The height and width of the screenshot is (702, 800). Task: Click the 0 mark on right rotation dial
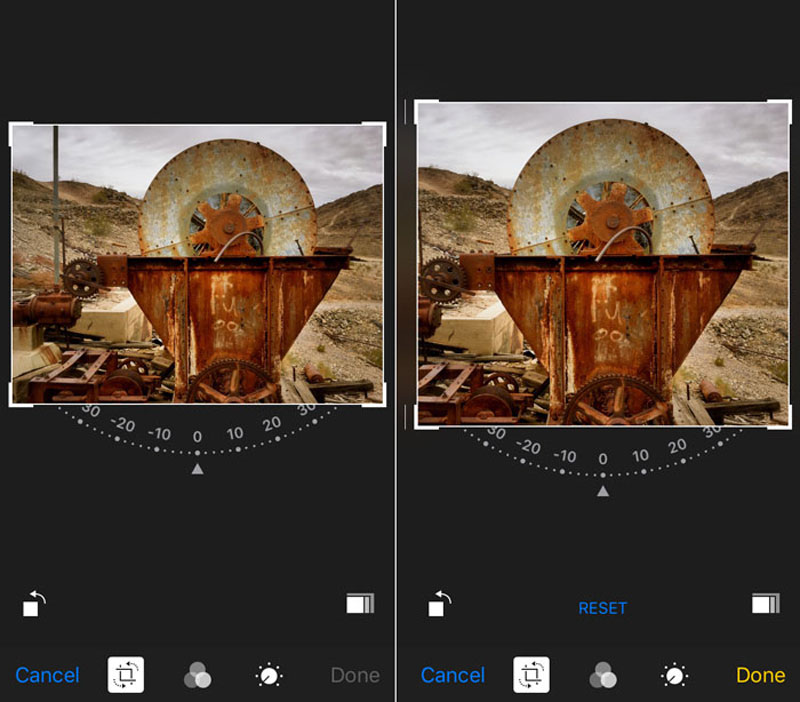[x=603, y=459]
